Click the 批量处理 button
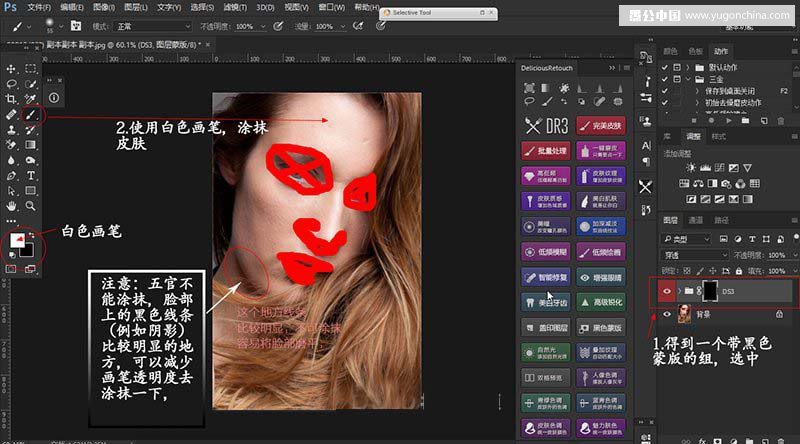800x444 pixels. 546,151
